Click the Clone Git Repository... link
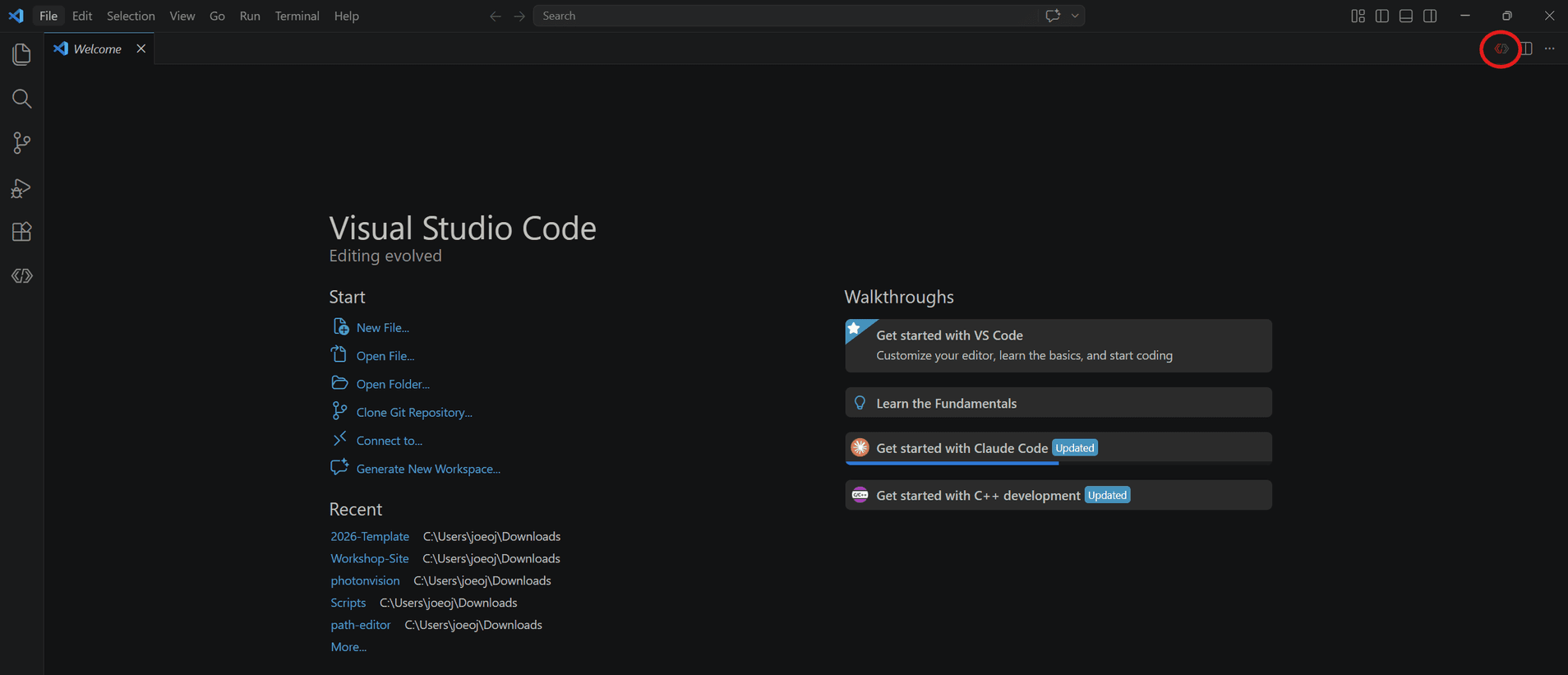This screenshot has width=1568, height=675. click(x=414, y=413)
